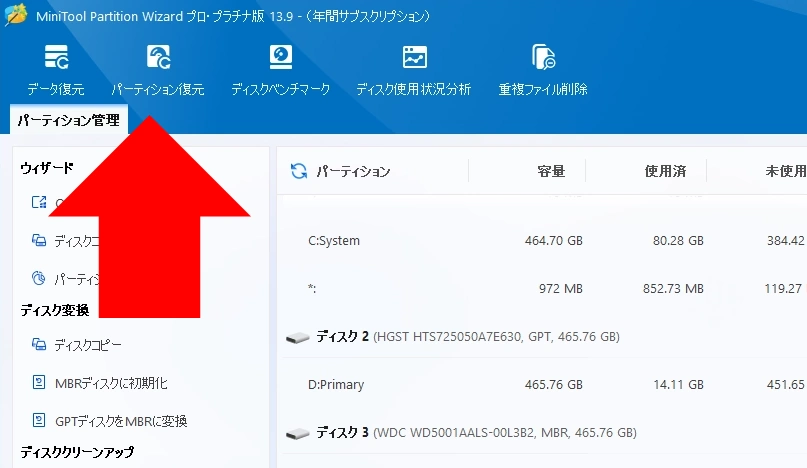Click the MiniTool app logo icon
This screenshot has height=468, width=807.
[x=16, y=15]
